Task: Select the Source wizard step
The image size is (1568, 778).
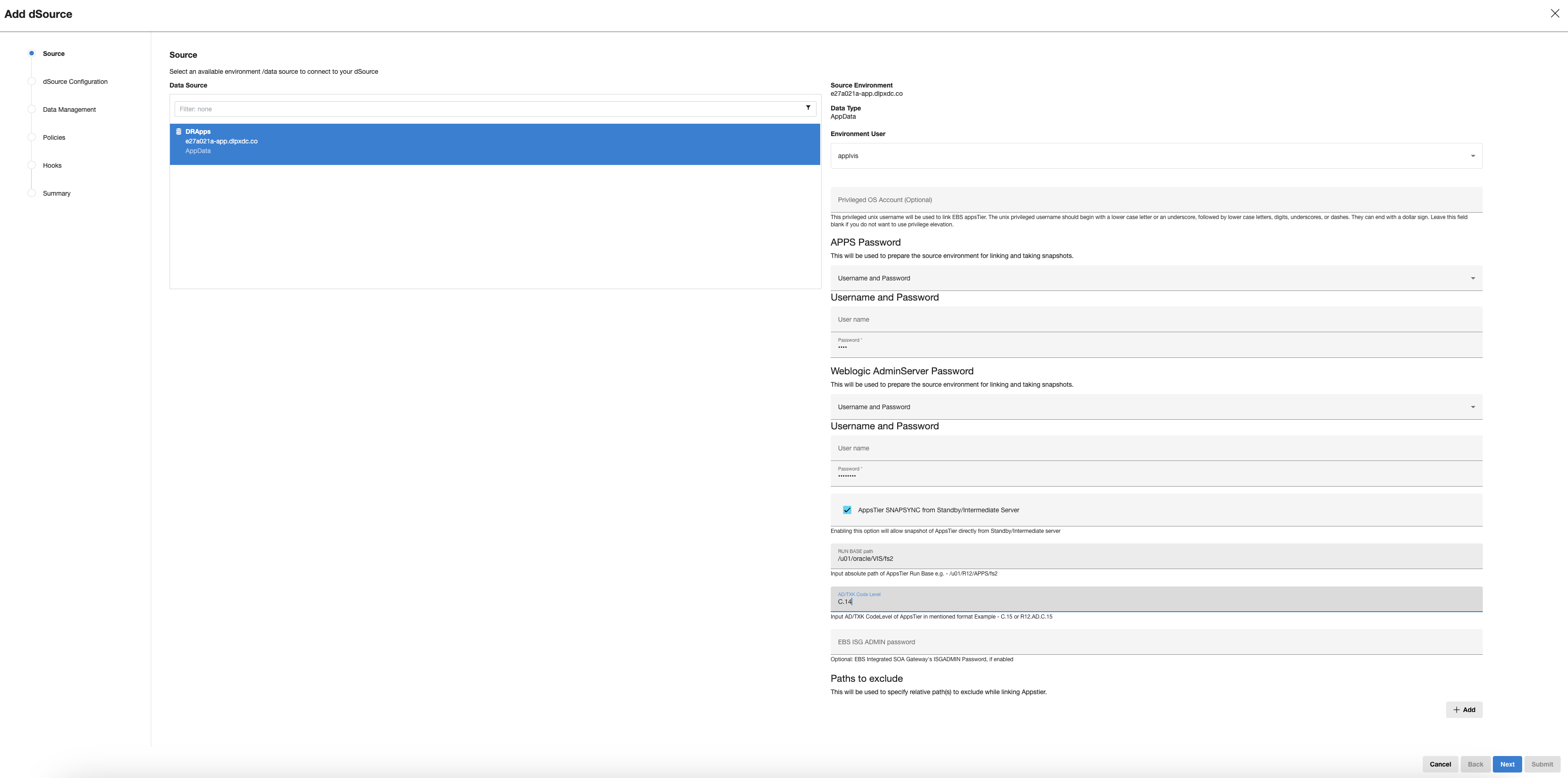Action: click(x=54, y=54)
